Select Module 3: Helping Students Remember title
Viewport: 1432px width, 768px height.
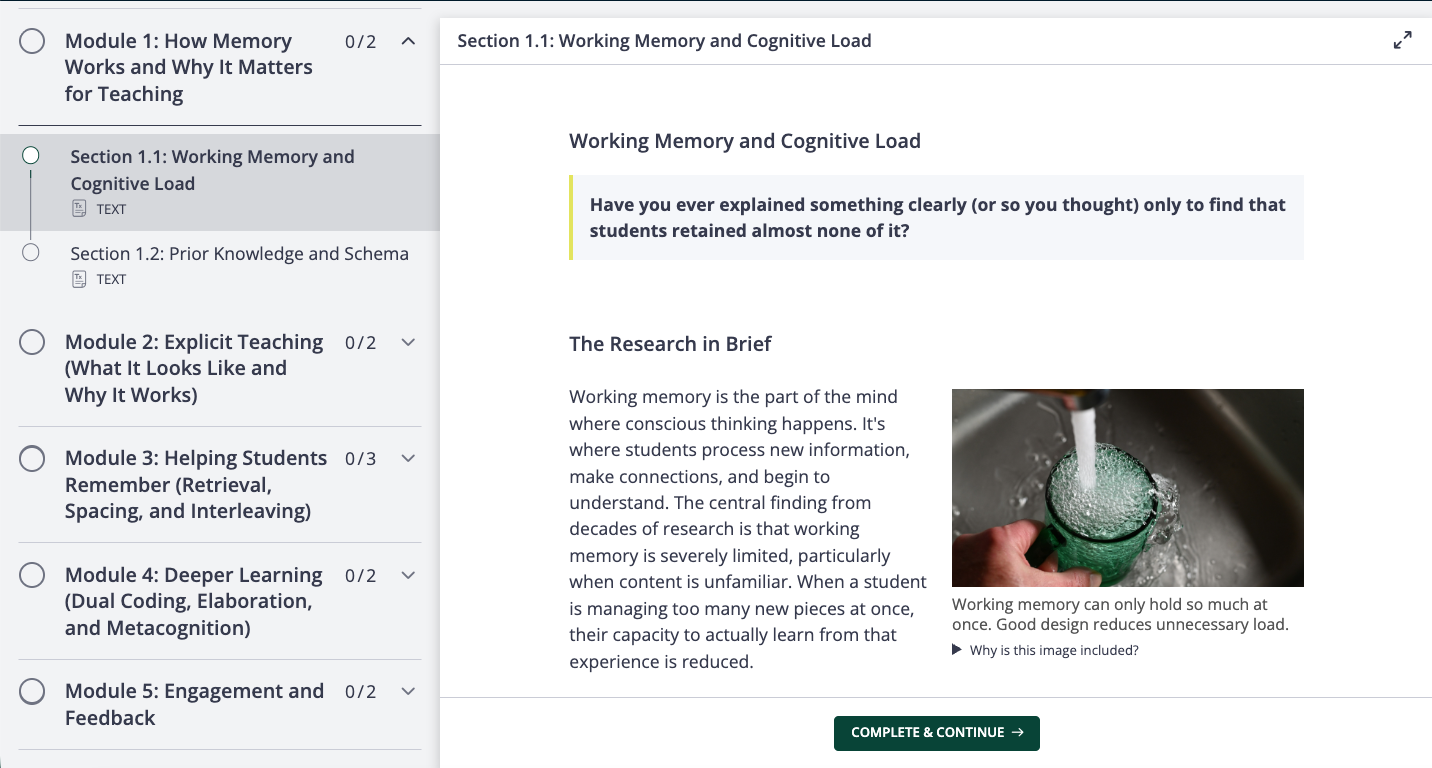point(196,484)
